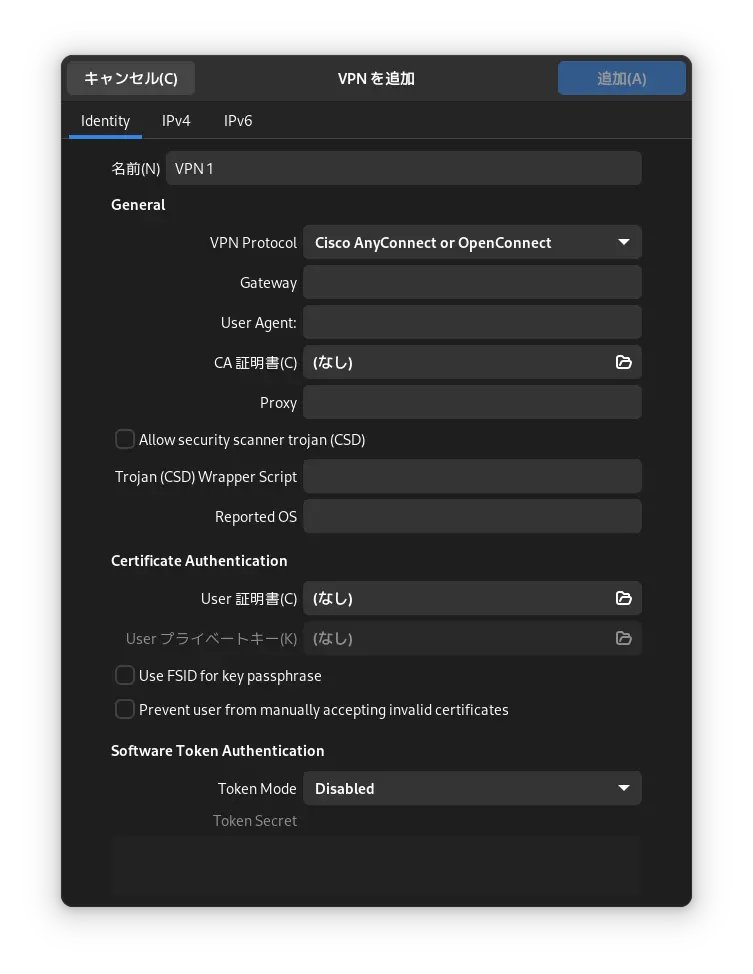Select the Identity tab
Viewport: 753px width, 974px height.
pyautogui.click(x=106, y=121)
